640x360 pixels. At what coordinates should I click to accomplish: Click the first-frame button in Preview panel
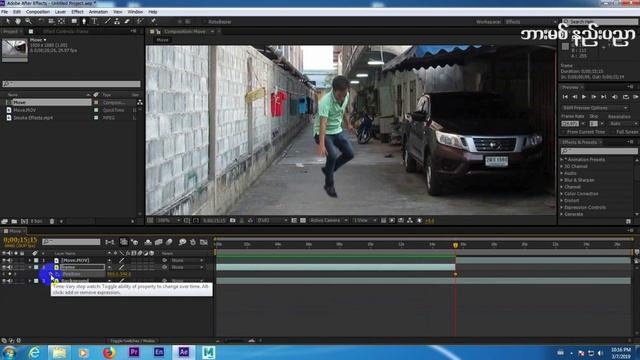[565, 97]
